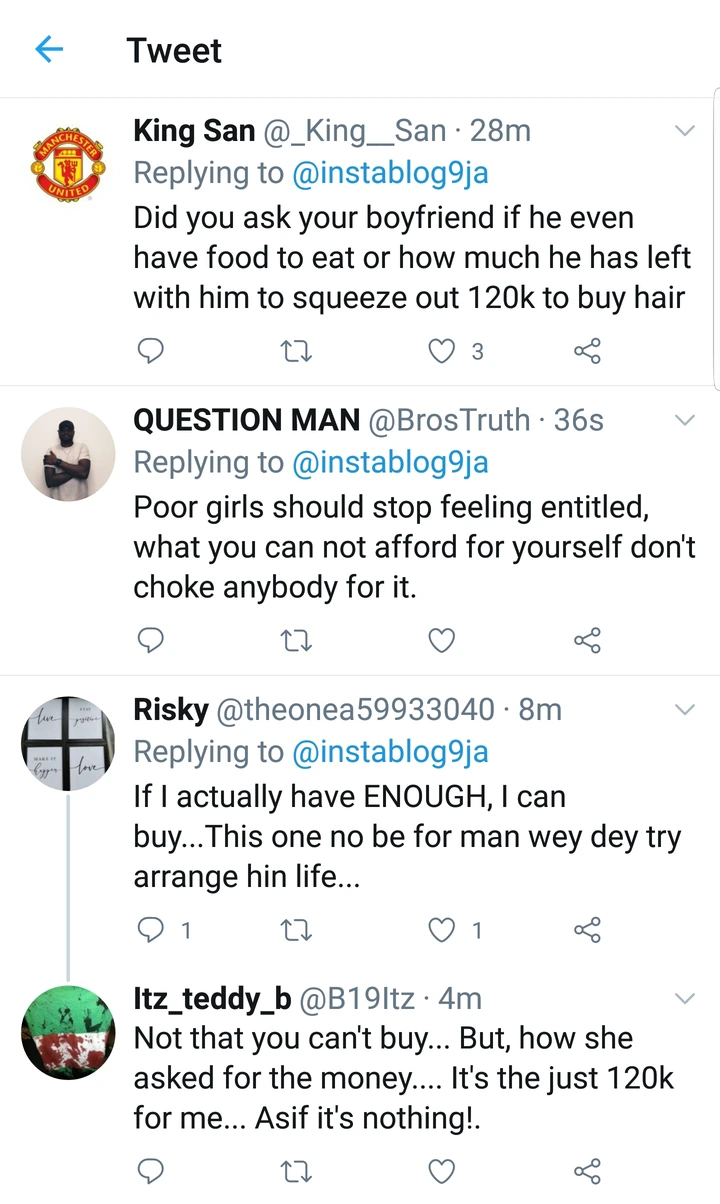Like QUESTION MAN's tweet
The height and width of the screenshot is (1204, 720).
tap(441, 640)
